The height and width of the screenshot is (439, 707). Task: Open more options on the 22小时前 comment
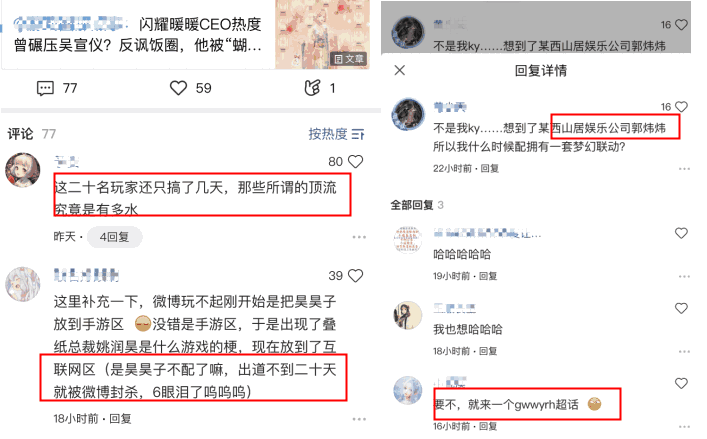pyautogui.click(x=684, y=169)
